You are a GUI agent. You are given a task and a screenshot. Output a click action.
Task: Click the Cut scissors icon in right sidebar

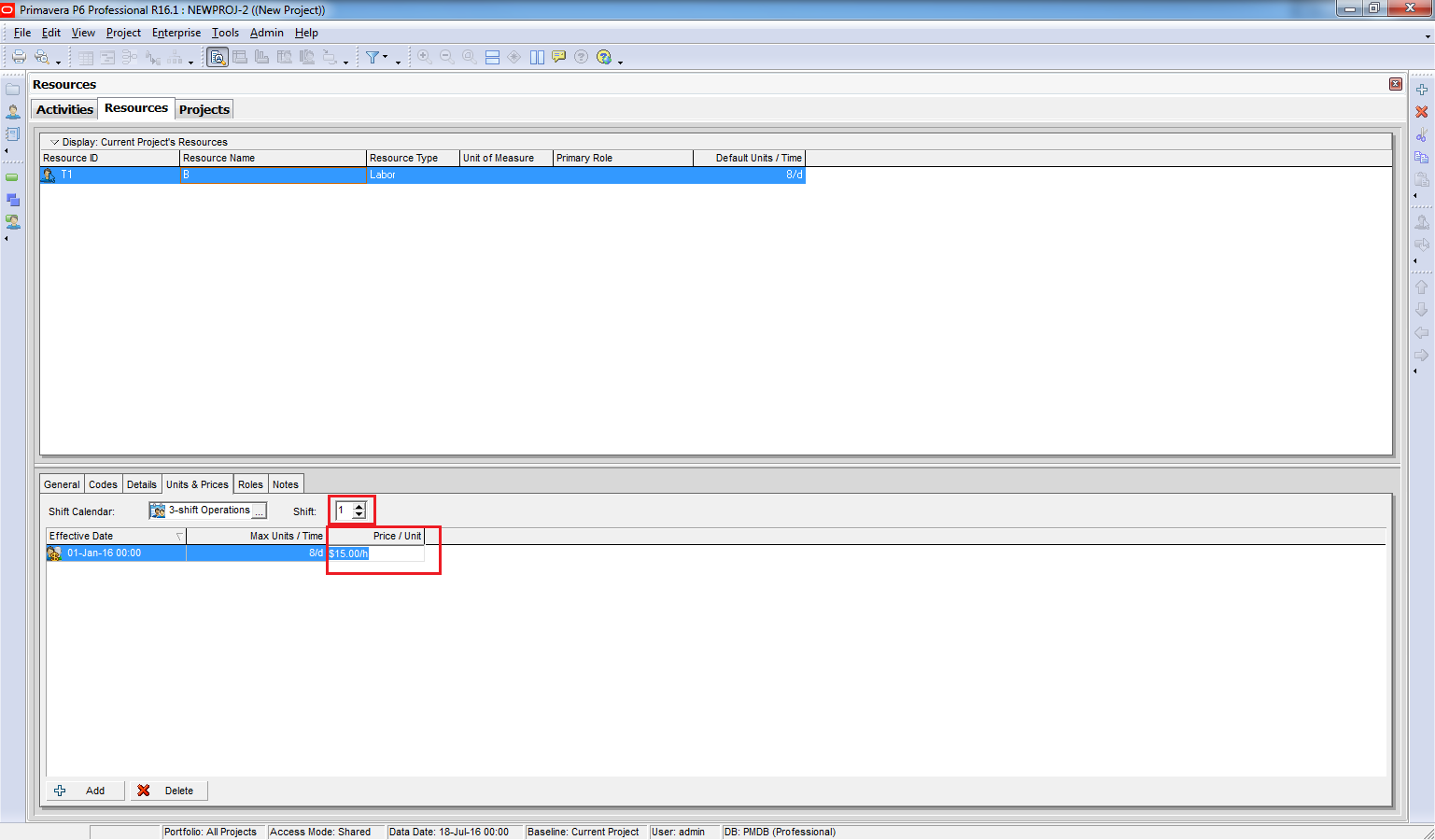(1421, 134)
